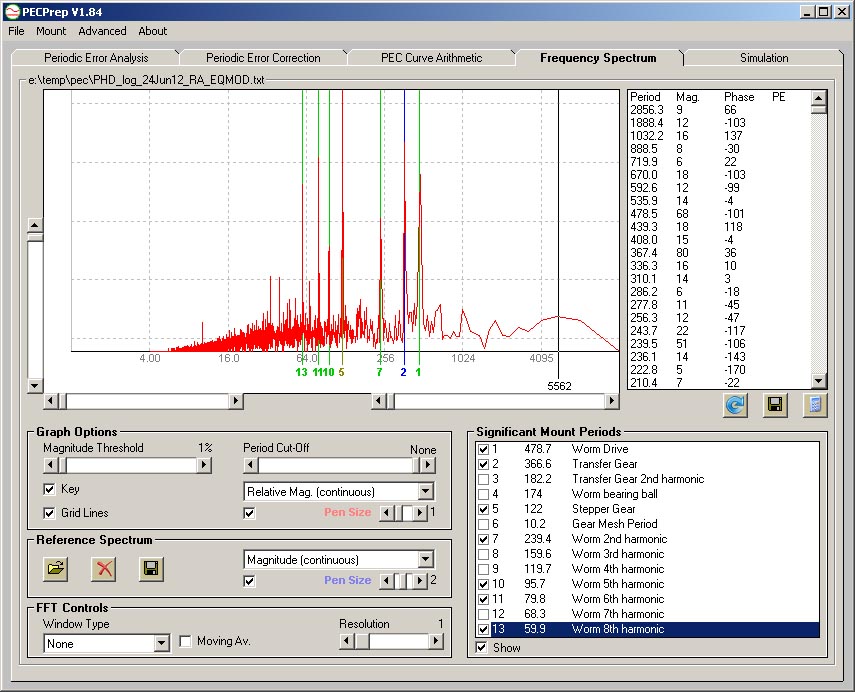Uncheck Worm Drive period 478.7
The height and width of the screenshot is (692, 855).
click(x=483, y=449)
